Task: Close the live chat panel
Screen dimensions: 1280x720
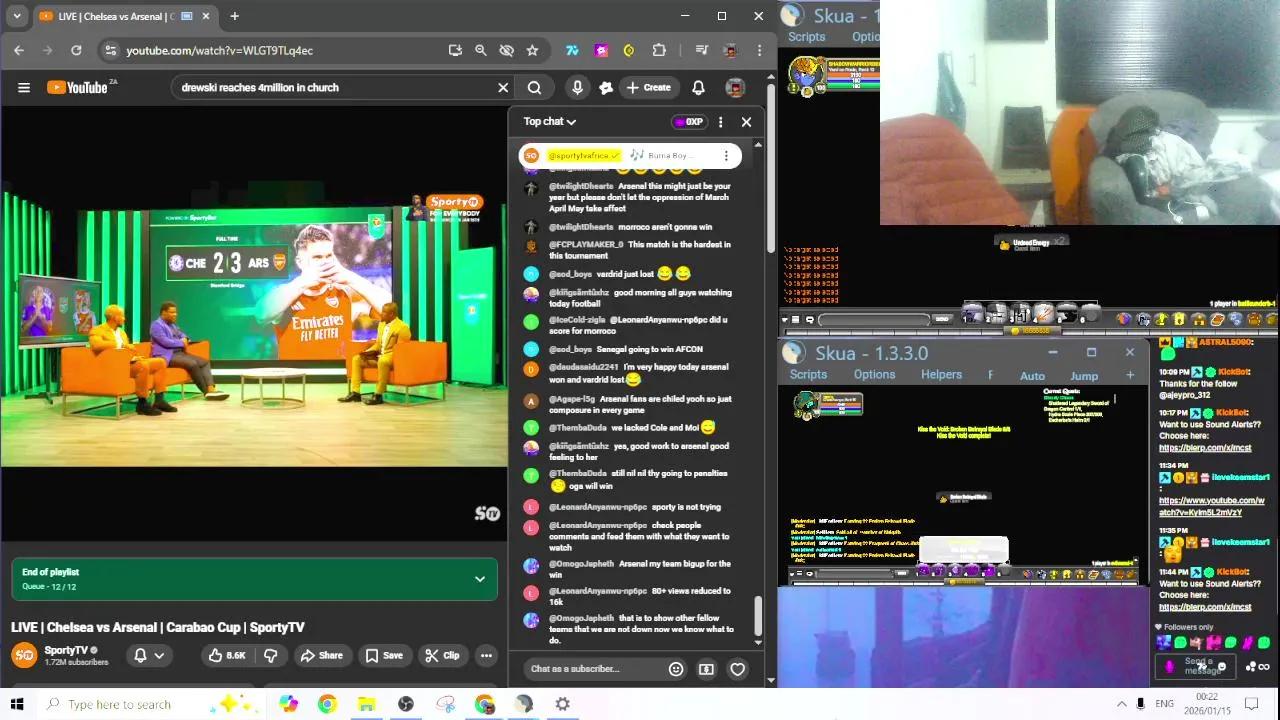Action: click(746, 122)
